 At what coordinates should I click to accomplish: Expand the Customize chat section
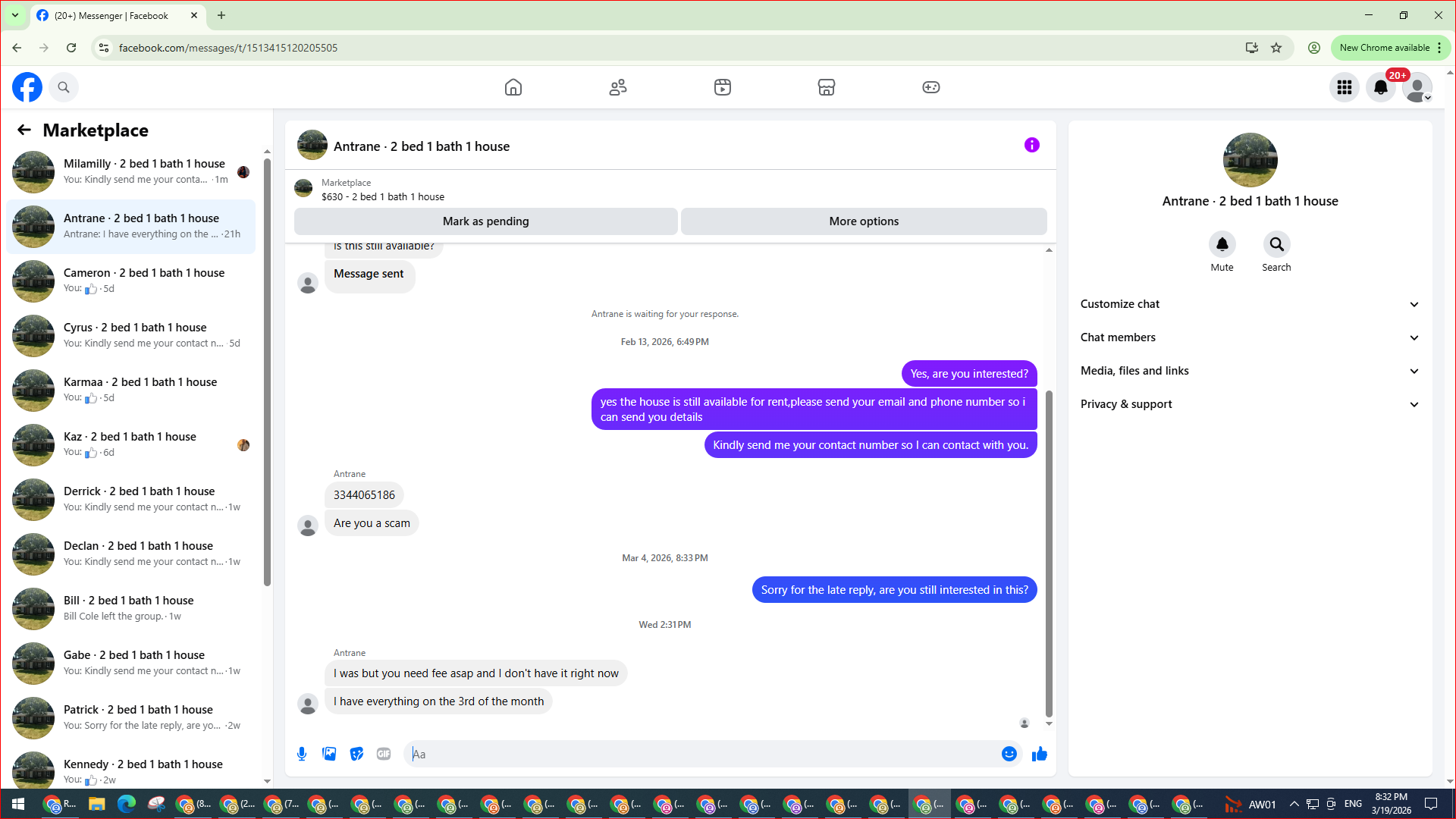point(1250,304)
